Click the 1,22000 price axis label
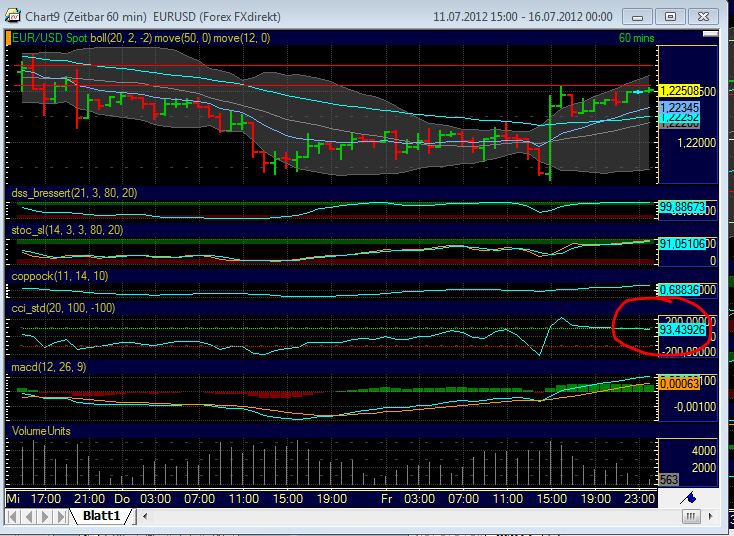Image resolution: width=734 pixels, height=536 pixels. click(x=697, y=143)
